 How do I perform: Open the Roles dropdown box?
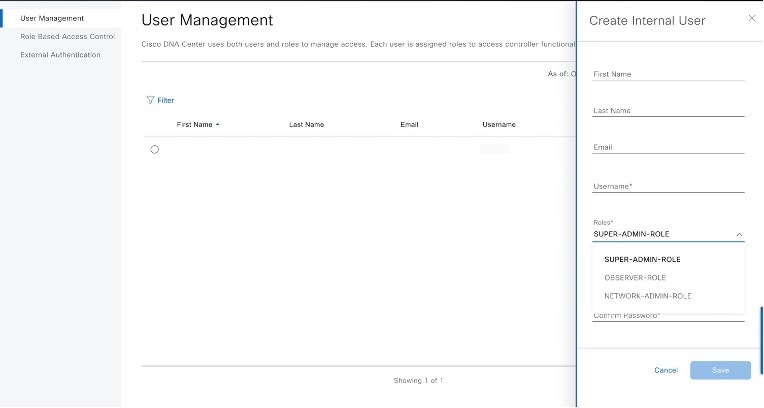tap(668, 234)
